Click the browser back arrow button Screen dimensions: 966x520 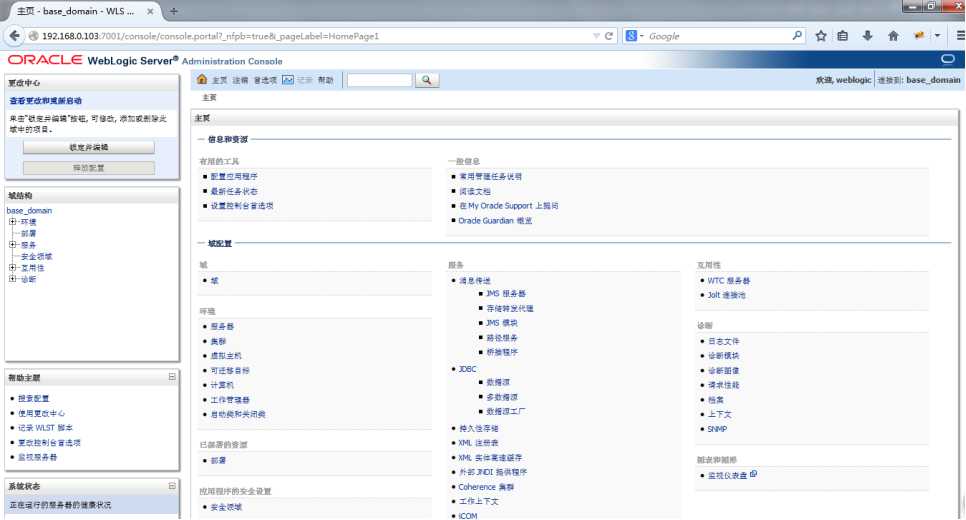tap(15, 36)
